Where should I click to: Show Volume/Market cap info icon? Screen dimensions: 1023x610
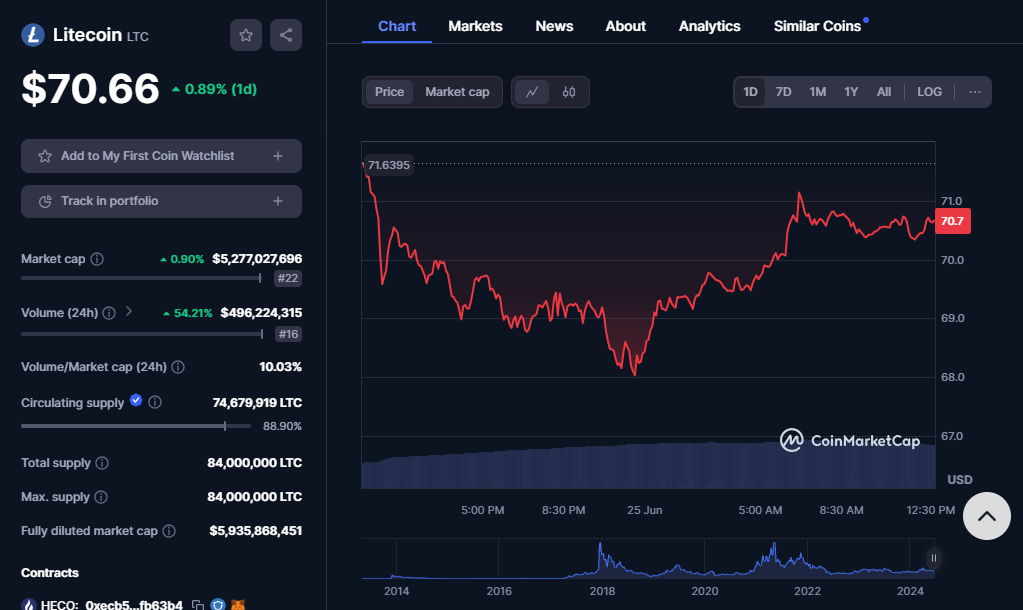tap(177, 367)
